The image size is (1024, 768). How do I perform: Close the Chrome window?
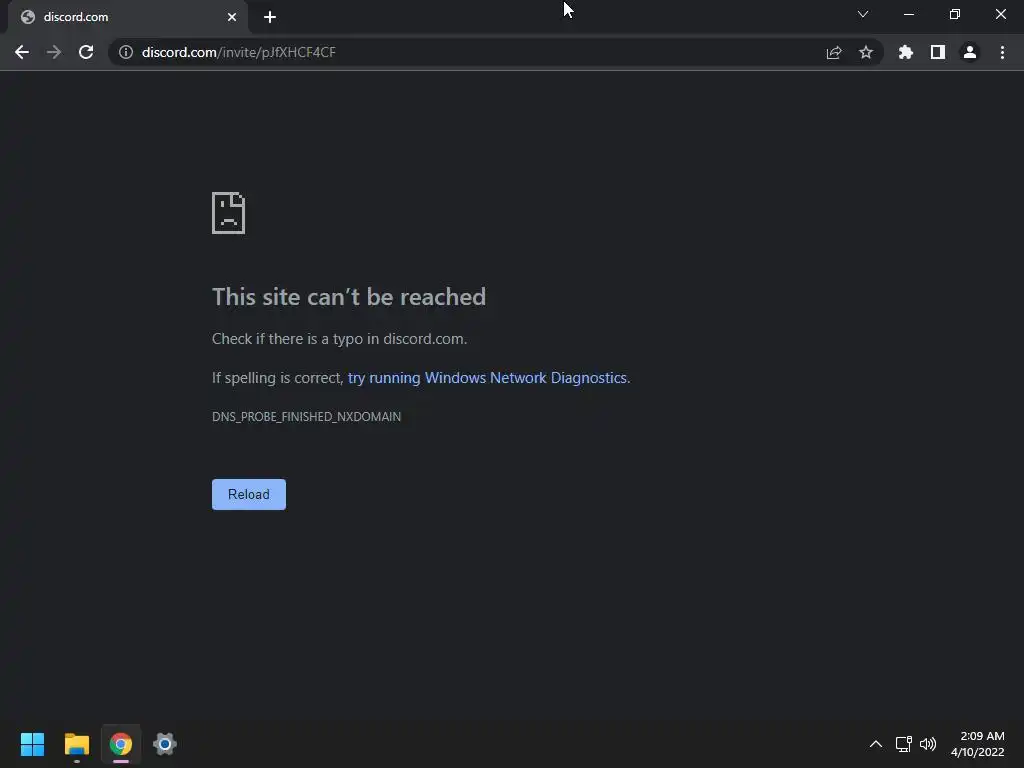pos(1000,14)
